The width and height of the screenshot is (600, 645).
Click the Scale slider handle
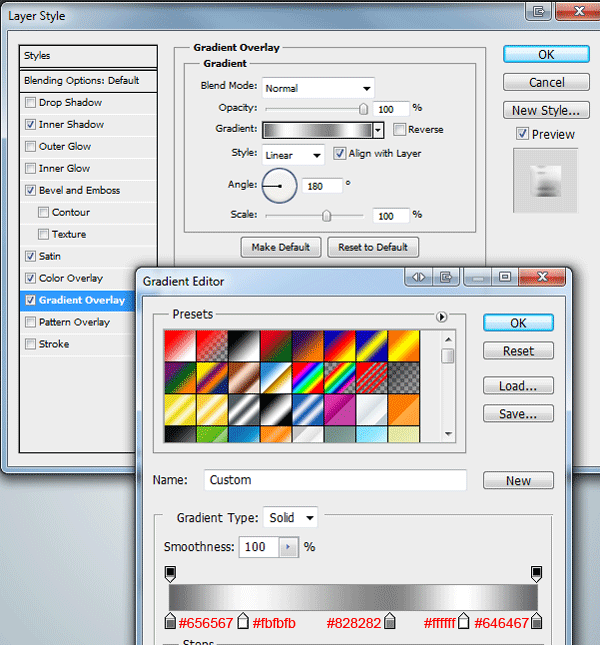(326, 216)
